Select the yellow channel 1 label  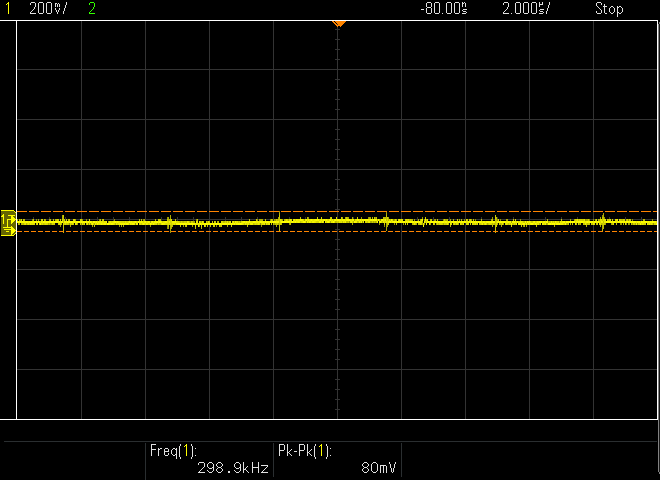coord(8,9)
